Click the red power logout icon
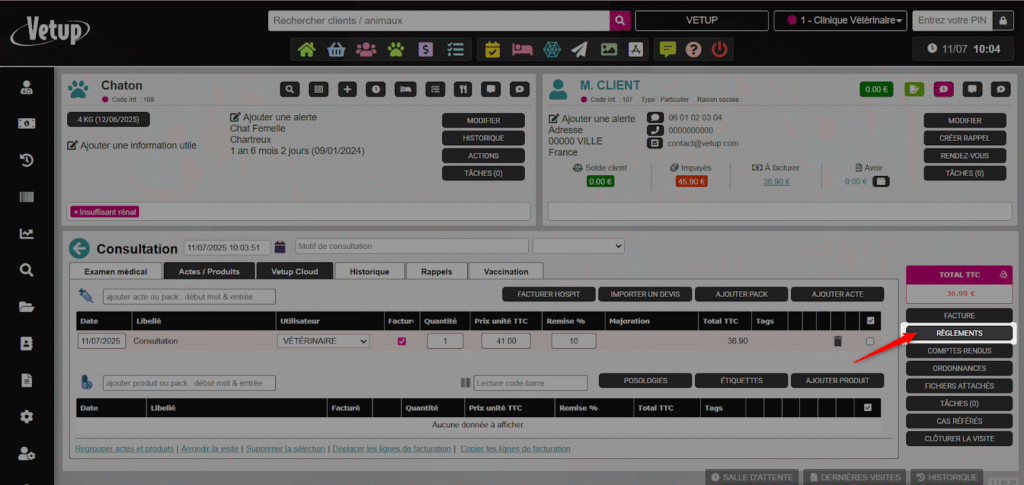 click(x=719, y=49)
